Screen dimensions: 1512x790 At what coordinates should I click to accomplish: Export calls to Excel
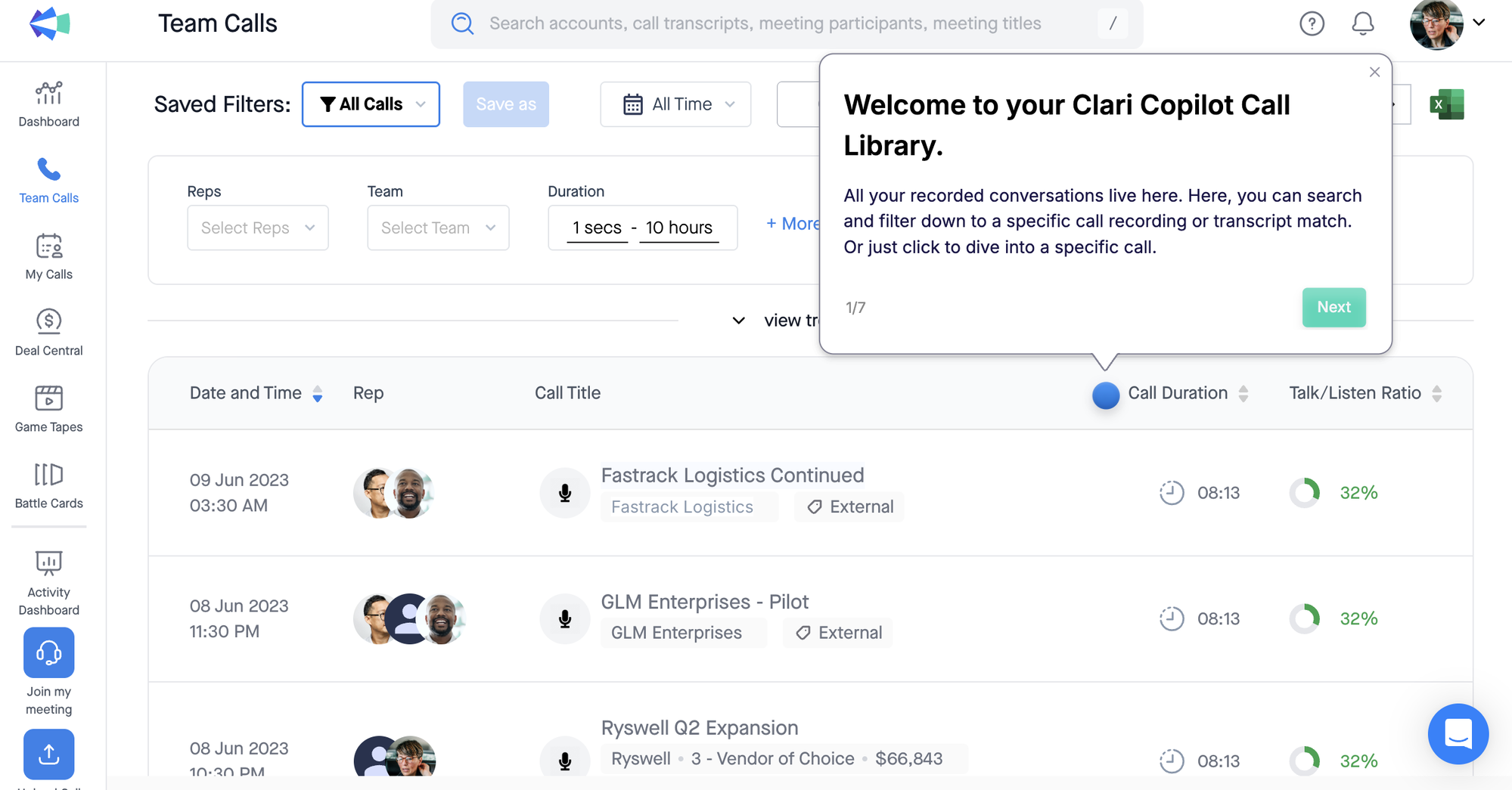(1446, 104)
